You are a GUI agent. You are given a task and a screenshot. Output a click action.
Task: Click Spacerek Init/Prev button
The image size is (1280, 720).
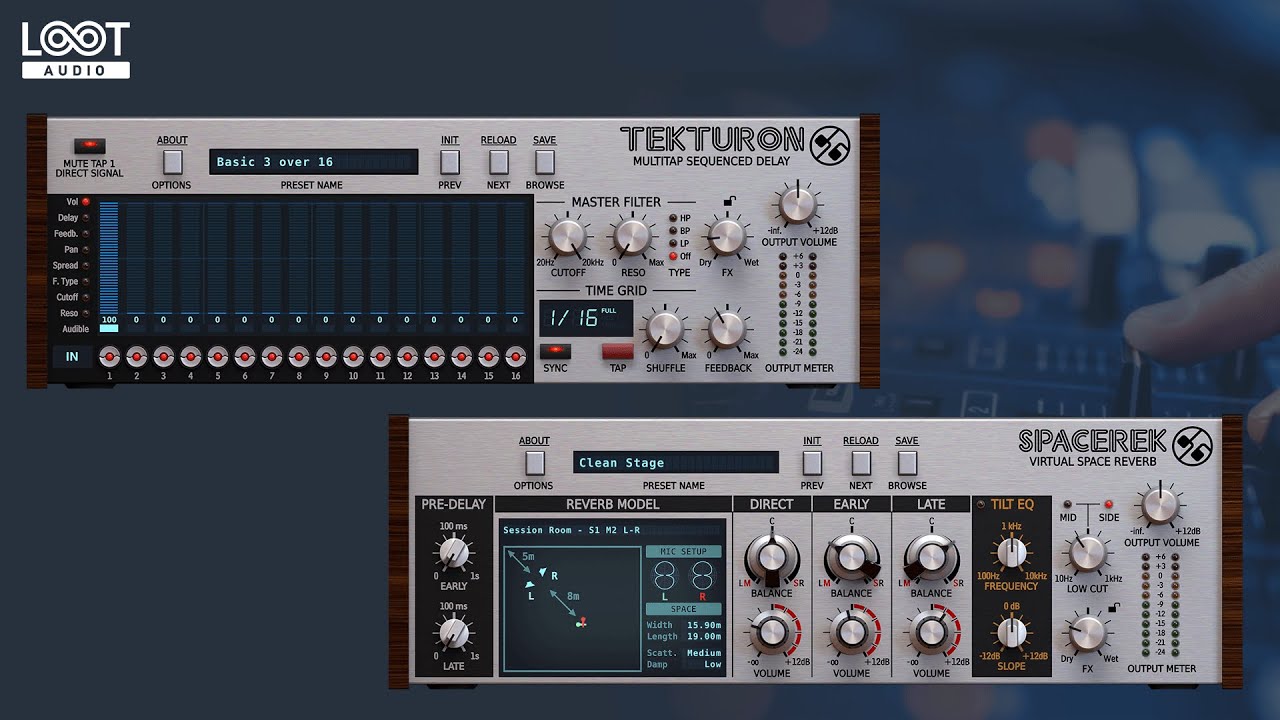[x=812, y=462]
